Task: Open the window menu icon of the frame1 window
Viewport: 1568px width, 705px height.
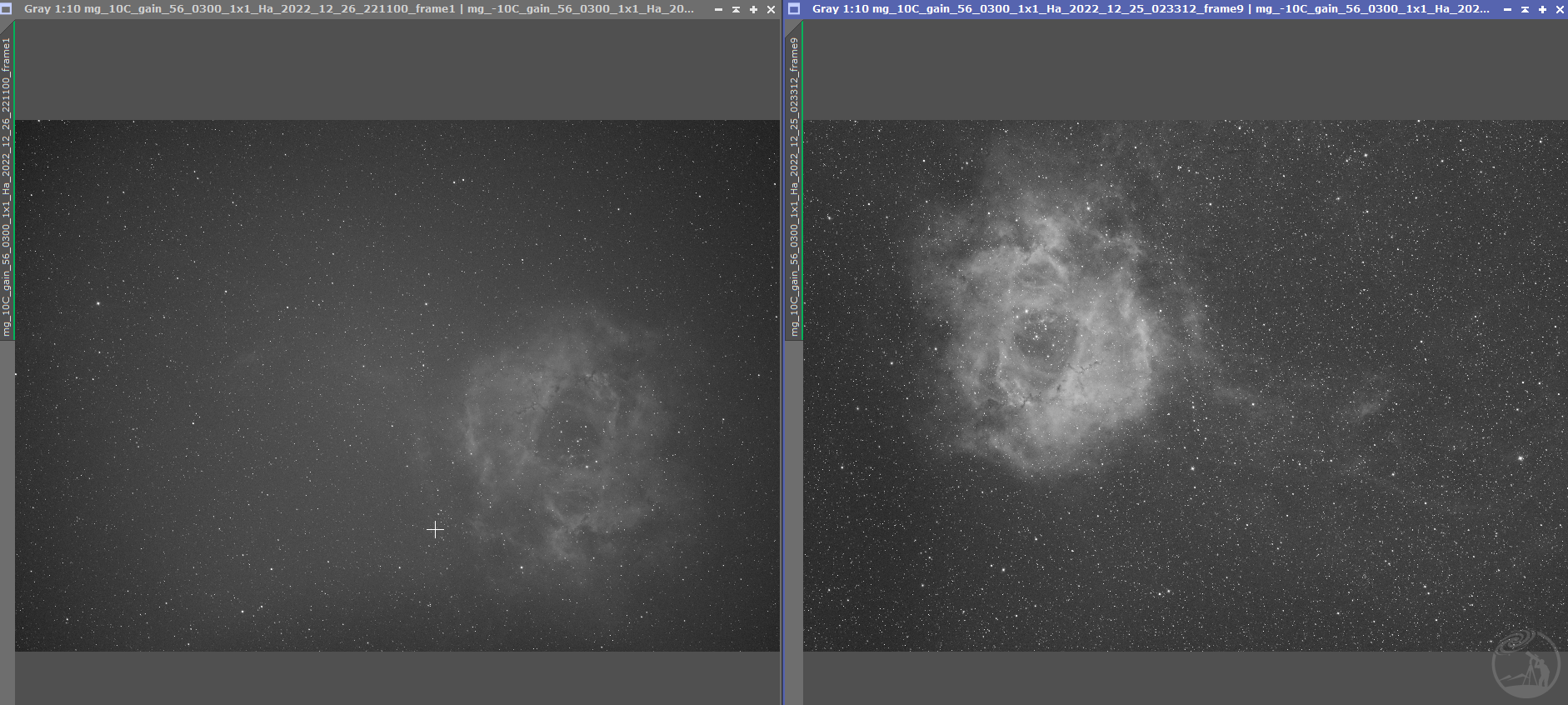Action: [x=6, y=9]
